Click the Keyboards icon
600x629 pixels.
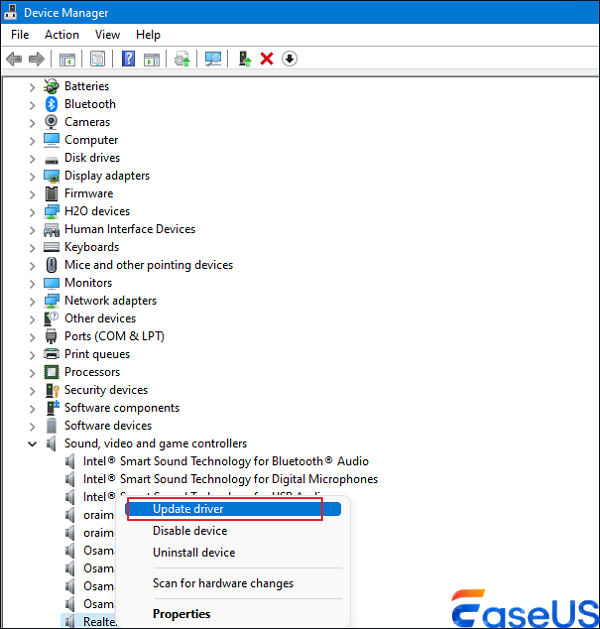(51, 247)
